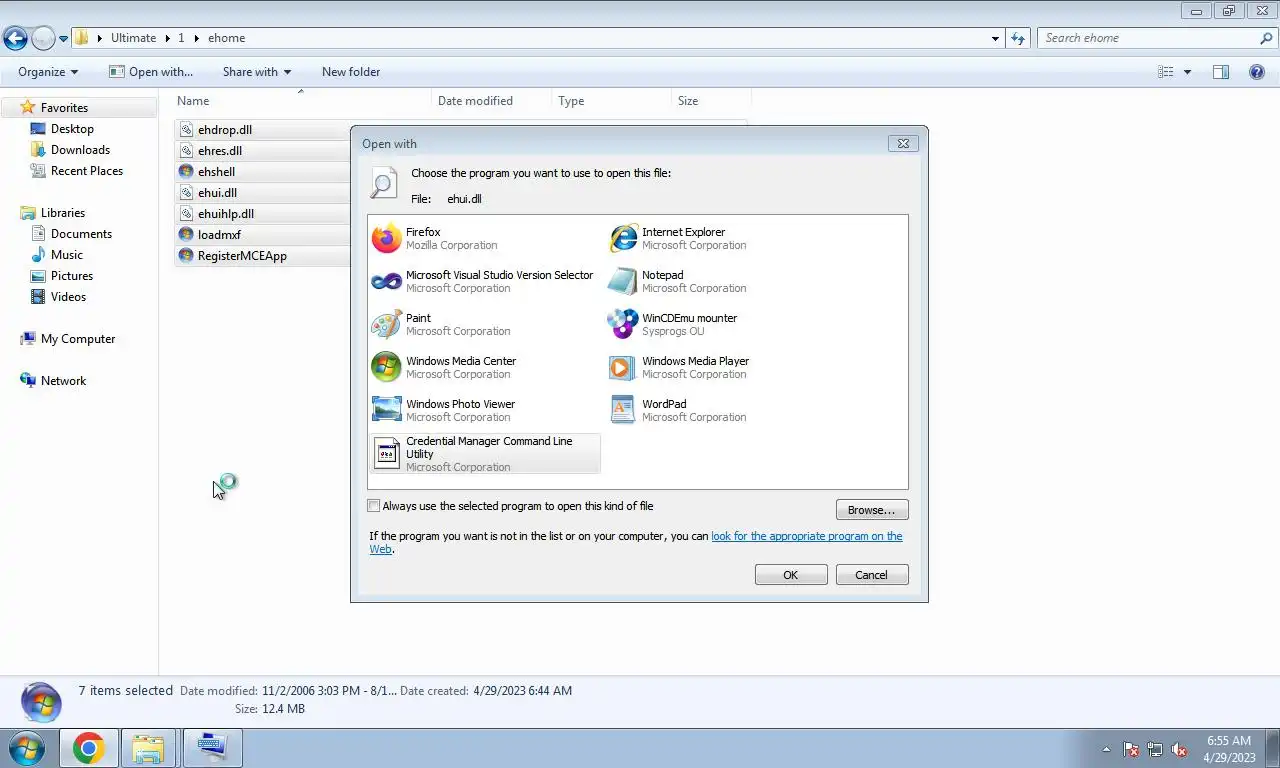Open Libraries in navigation pane
1280x768 pixels.
pos(62,213)
